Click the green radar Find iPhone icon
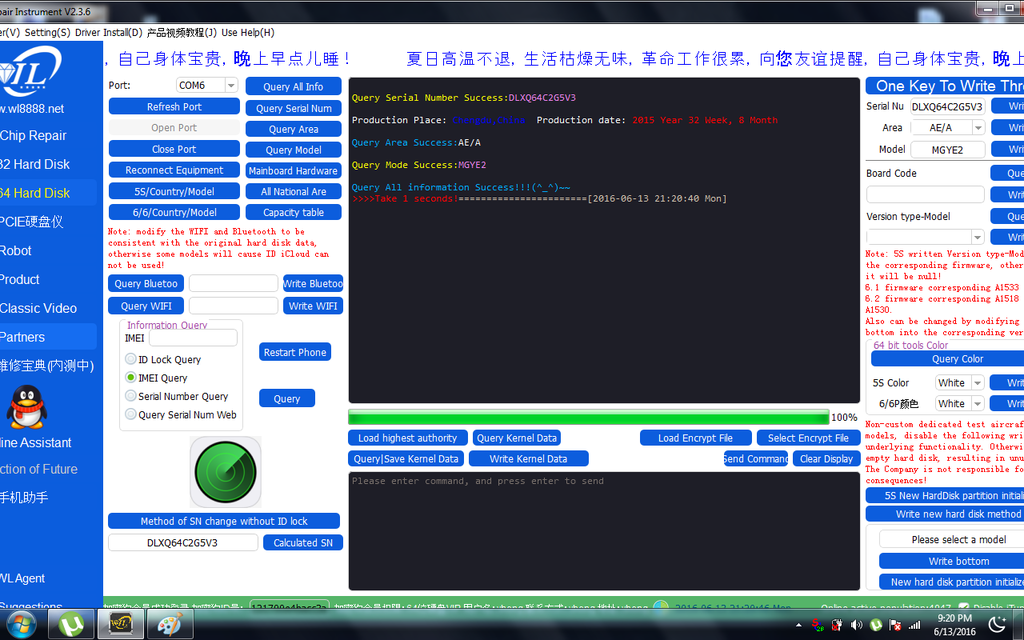The width and height of the screenshot is (1024, 640). click(x=225, y=472)
